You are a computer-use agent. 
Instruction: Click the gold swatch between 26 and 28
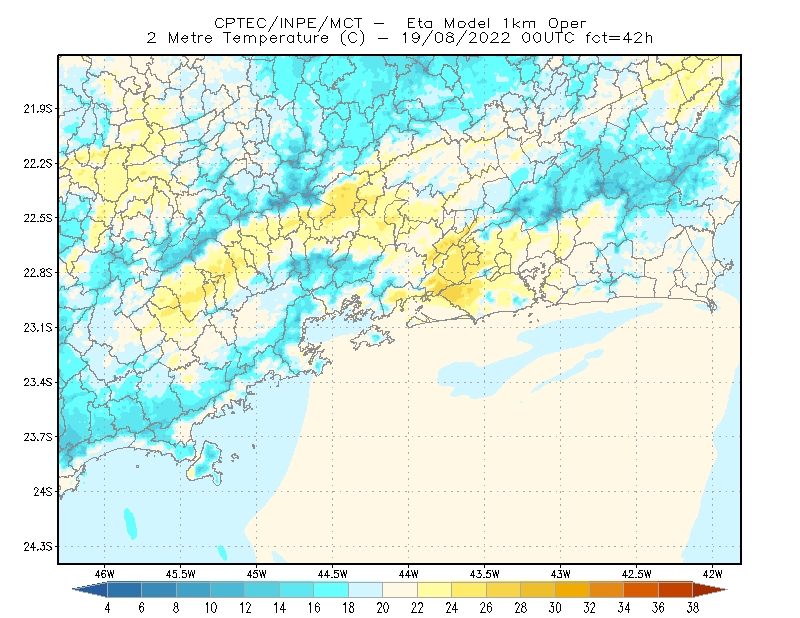coord(503,590)
